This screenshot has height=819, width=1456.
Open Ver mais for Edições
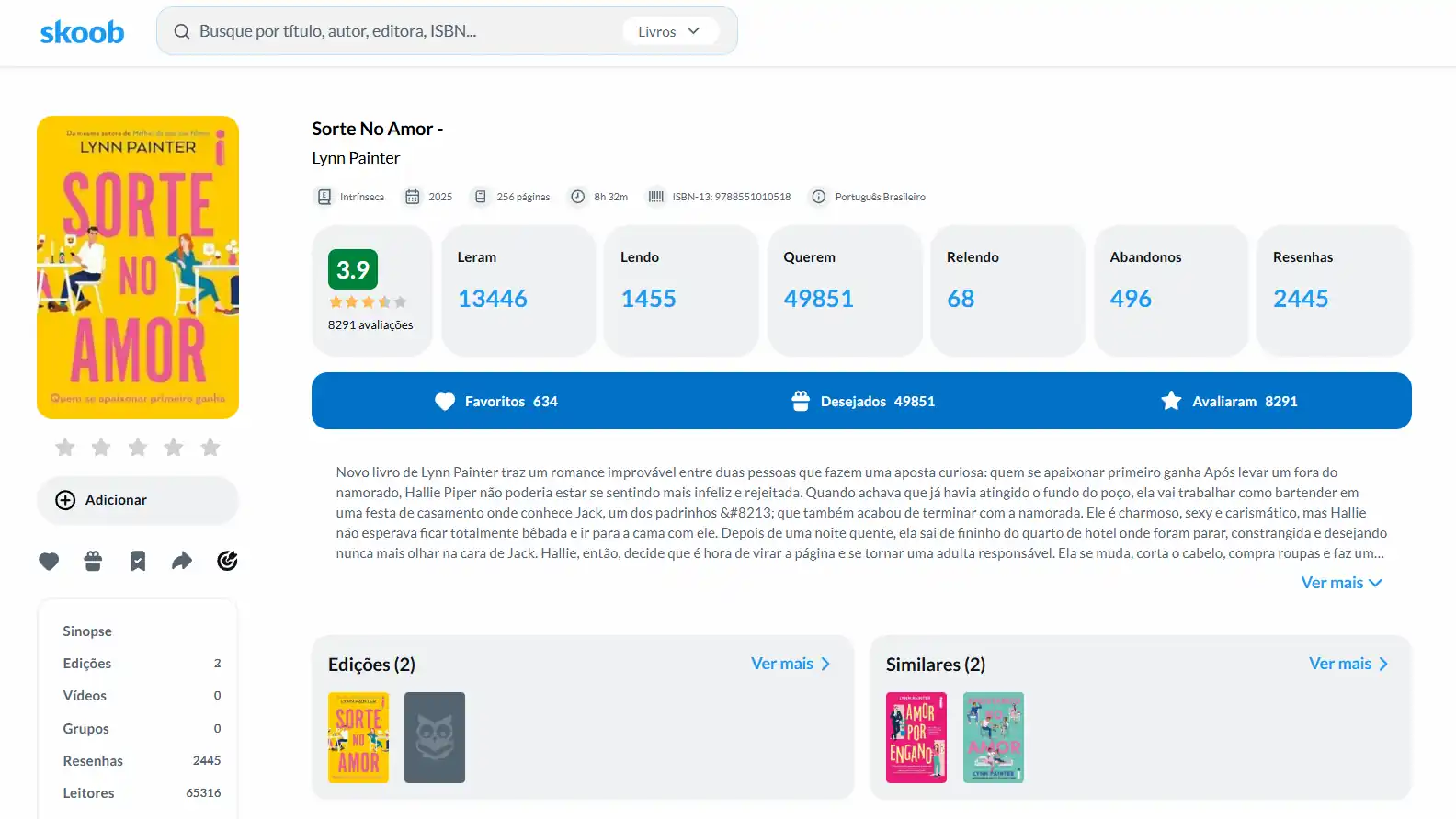coord(791,664)
